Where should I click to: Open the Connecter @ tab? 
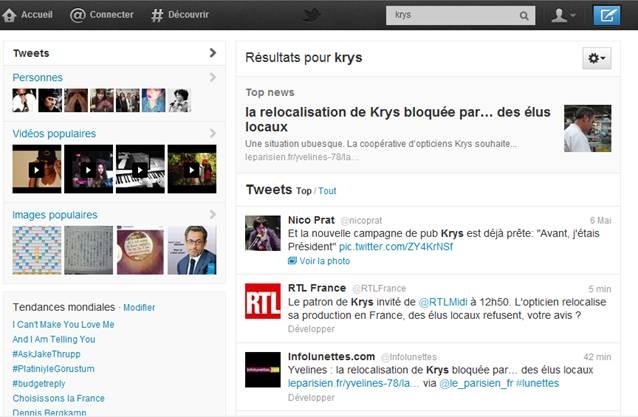coord(102,15)
